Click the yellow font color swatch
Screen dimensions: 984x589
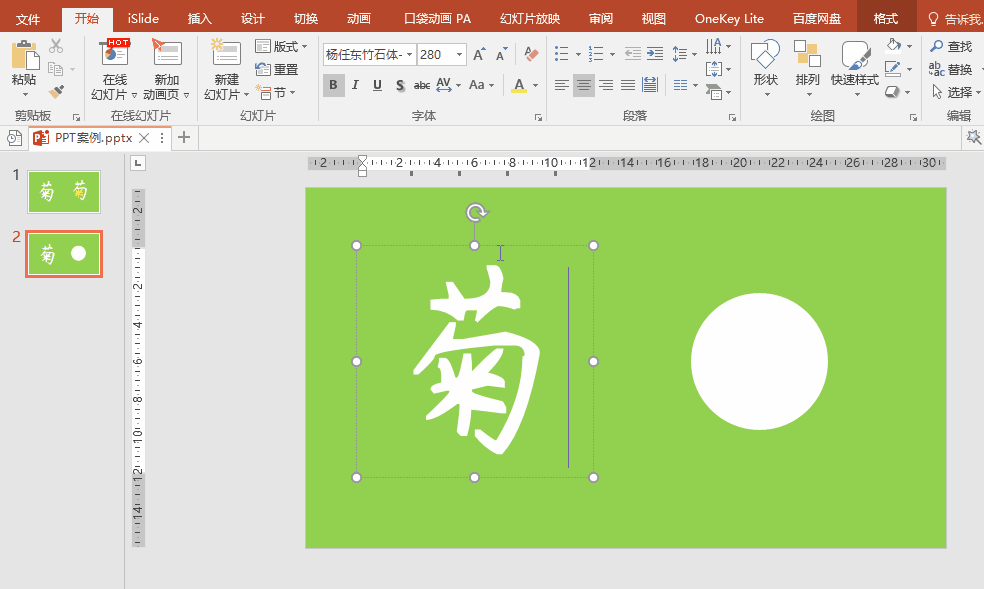[519, 87]
